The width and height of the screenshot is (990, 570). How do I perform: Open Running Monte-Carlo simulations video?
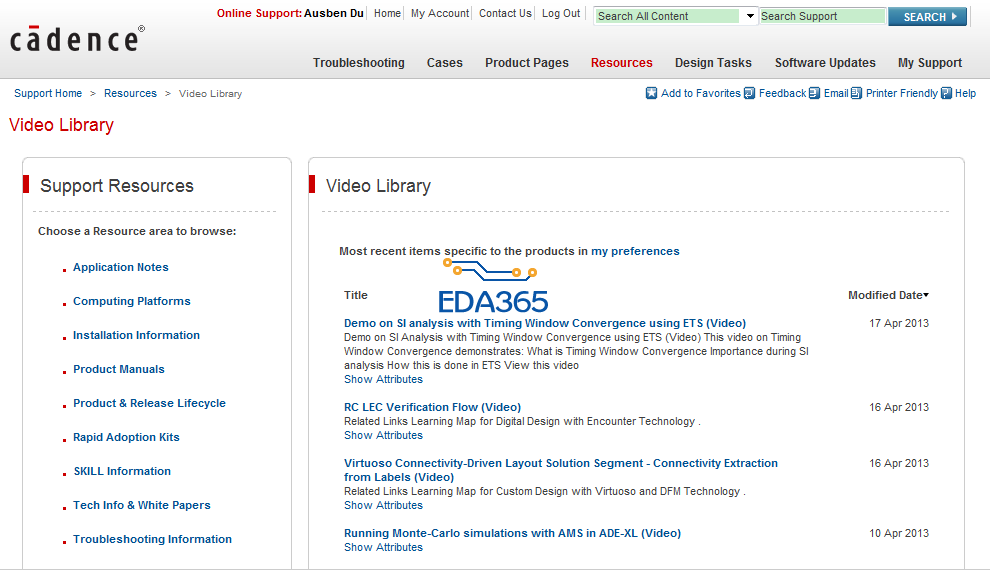512,533
